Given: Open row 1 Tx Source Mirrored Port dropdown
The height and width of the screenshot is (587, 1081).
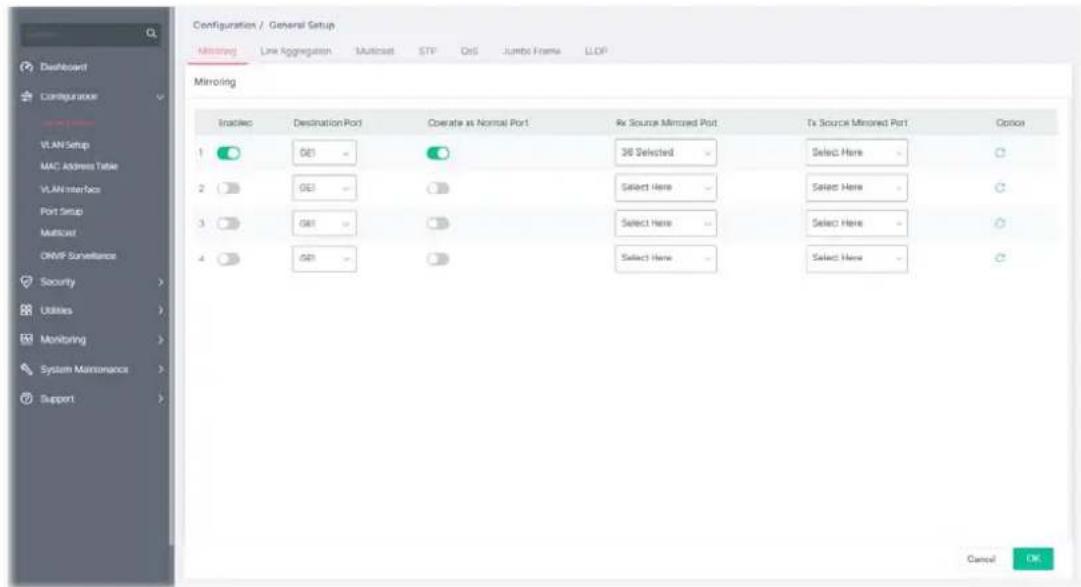Looking at the screenshot, I should (856, 152).
